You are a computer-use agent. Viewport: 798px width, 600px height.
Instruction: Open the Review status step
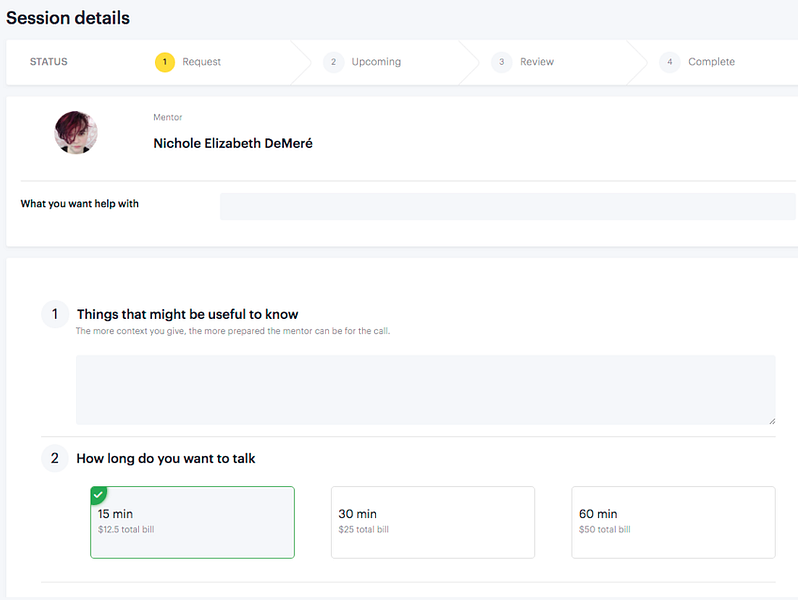(x=537, y=62)
